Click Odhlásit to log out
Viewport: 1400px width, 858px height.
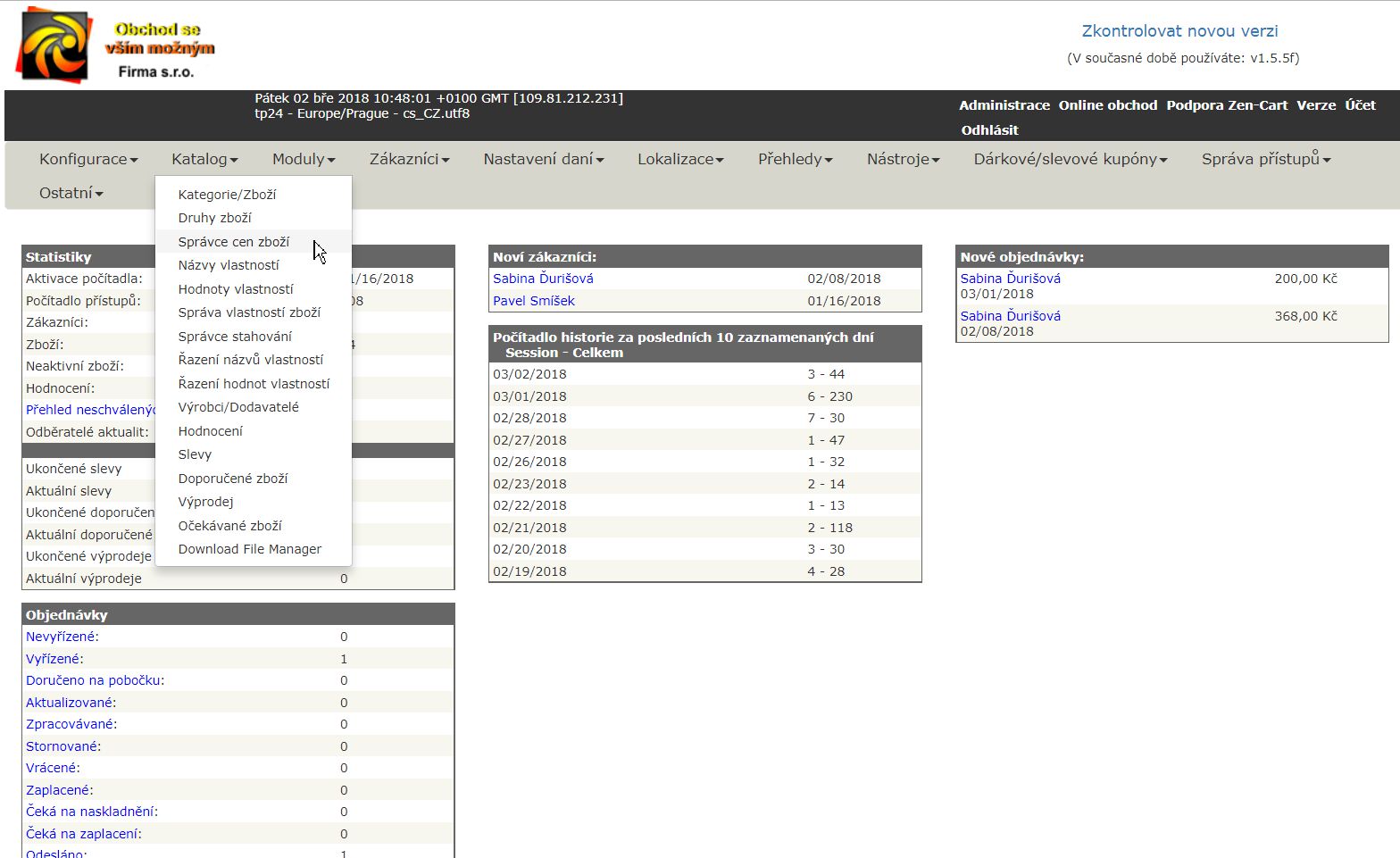(x=989, y=130)
